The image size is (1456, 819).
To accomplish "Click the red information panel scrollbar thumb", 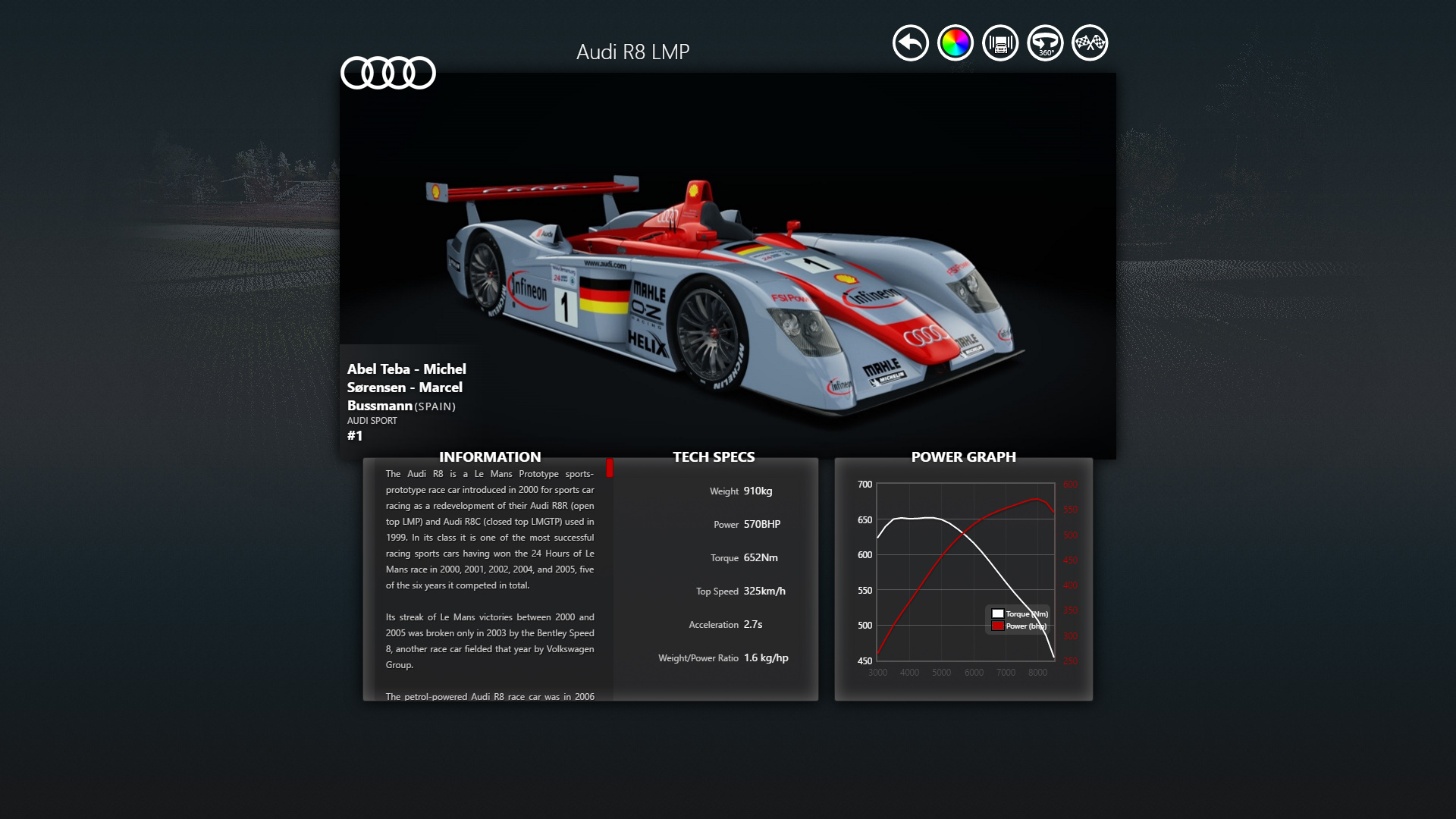I will [x=609, y=468].
